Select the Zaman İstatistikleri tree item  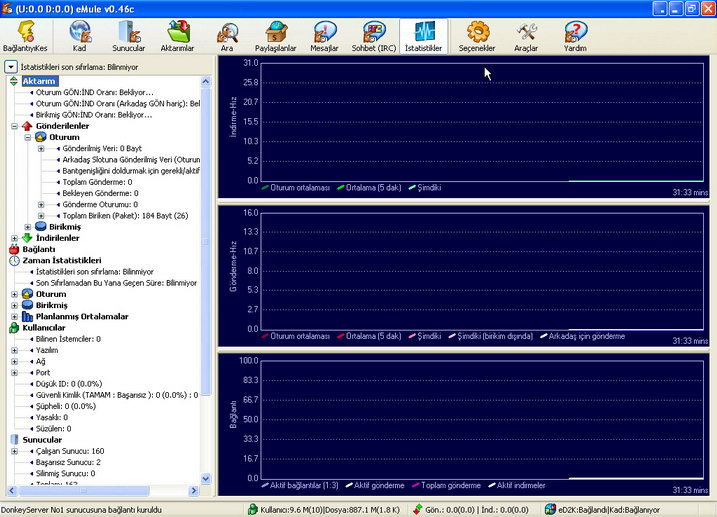coord(62,261)
